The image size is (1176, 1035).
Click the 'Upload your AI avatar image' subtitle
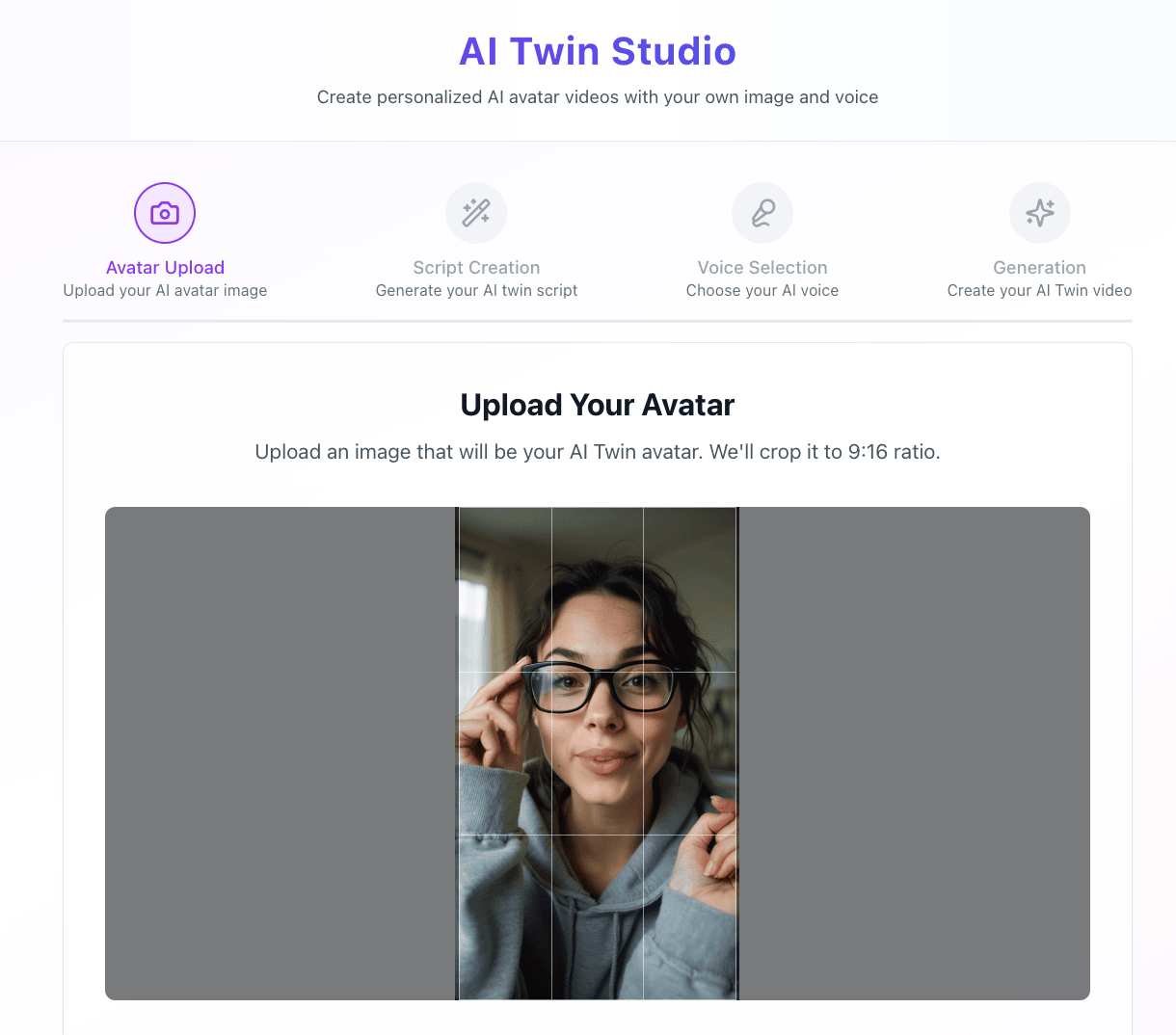click(165, 290)
